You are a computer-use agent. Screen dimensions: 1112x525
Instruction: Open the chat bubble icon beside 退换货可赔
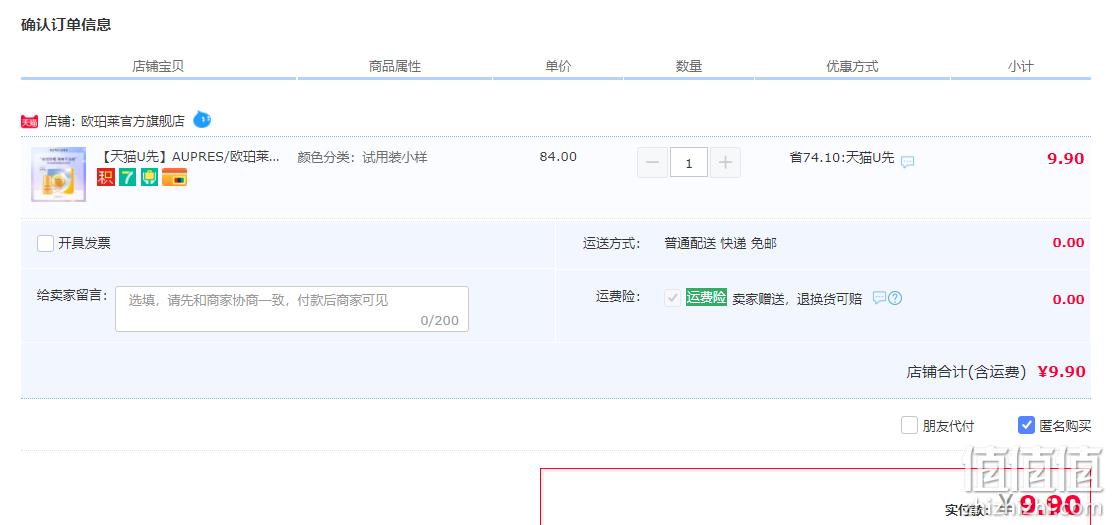[879, 298]
